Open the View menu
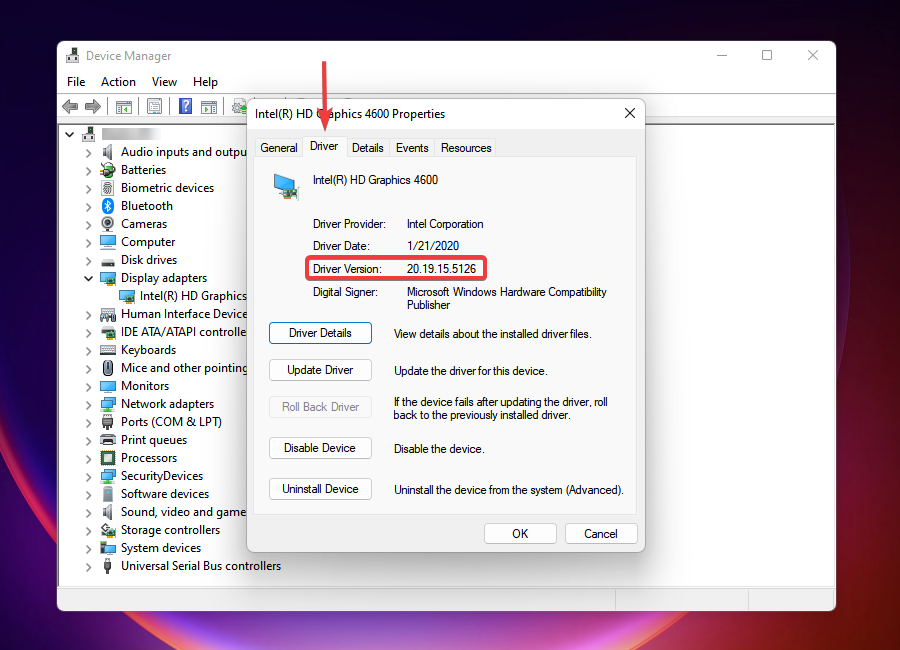The height and width of the screenshot is (650, 900). point(164,82)
